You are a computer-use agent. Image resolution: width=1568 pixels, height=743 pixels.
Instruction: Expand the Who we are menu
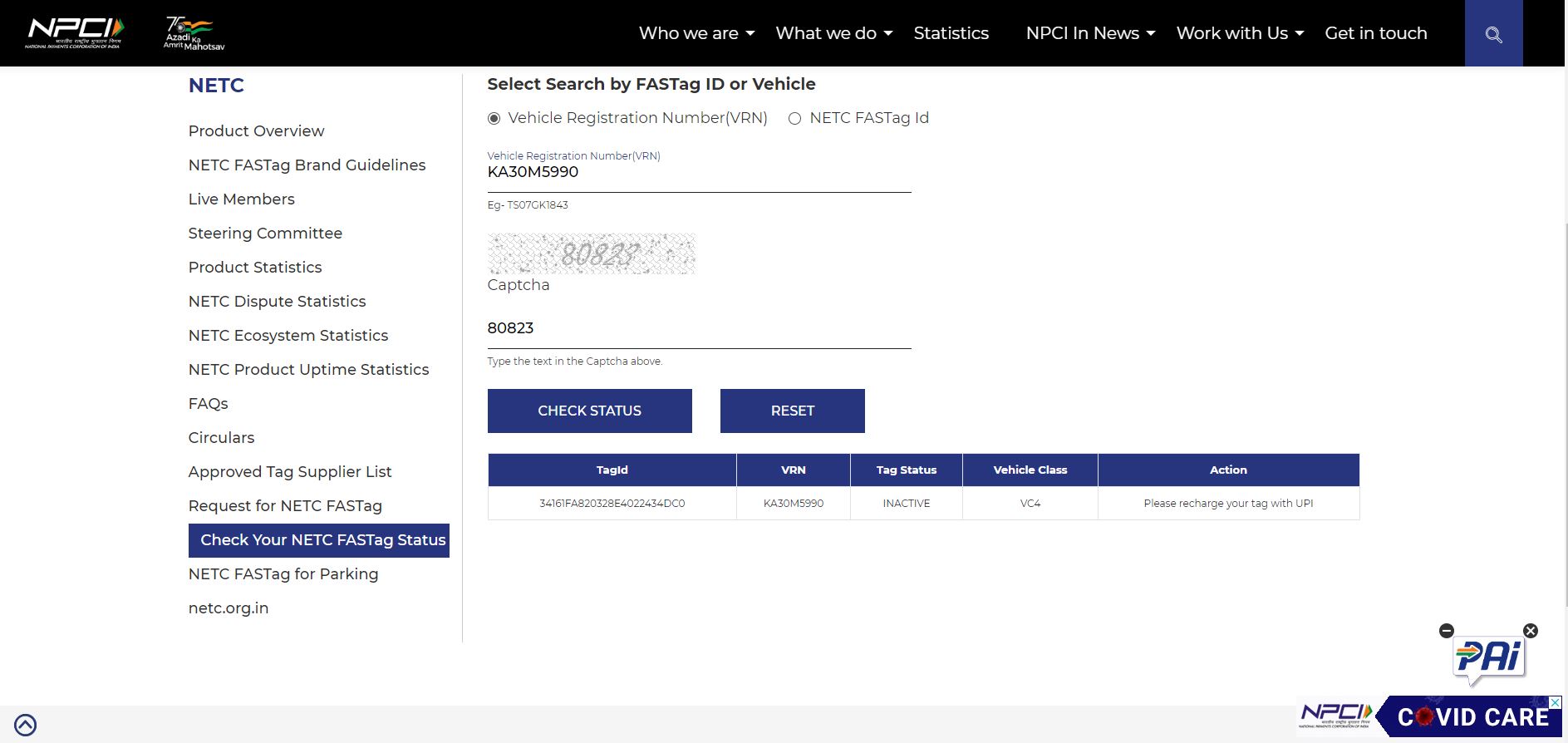coord(696,33)
